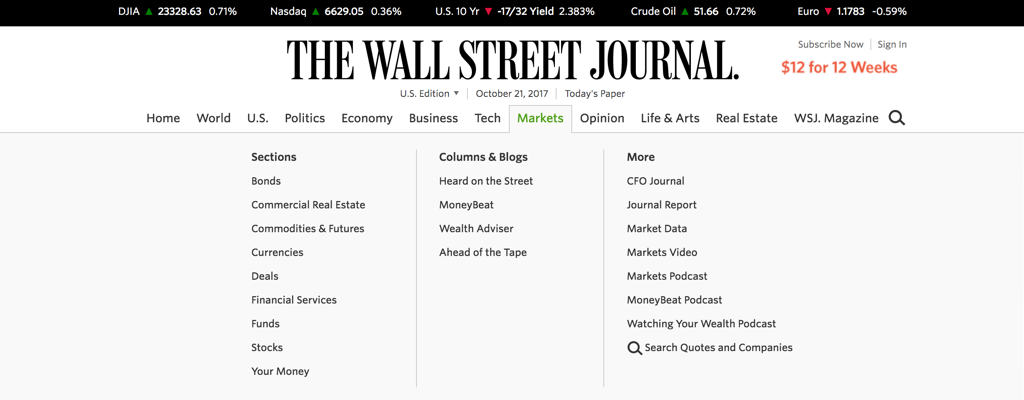Click the green up arrow next to Crude Oil
This screenshot has width=1024, height=400.
click(x=684, y=11)
